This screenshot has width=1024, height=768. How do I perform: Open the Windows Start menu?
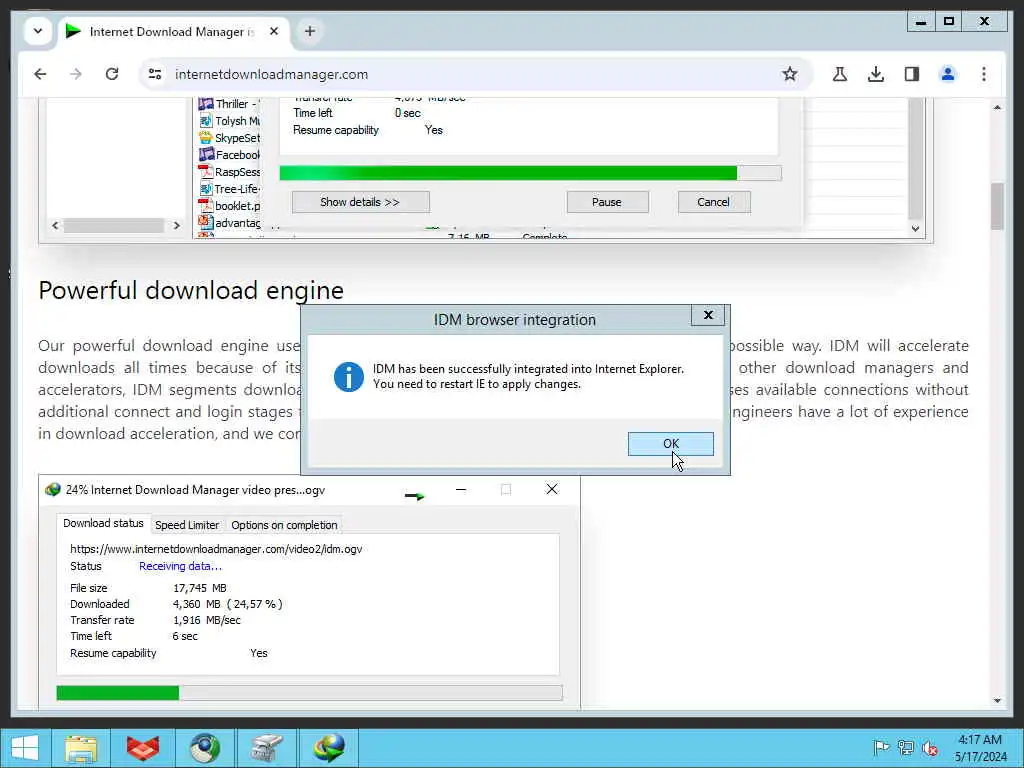25,748
